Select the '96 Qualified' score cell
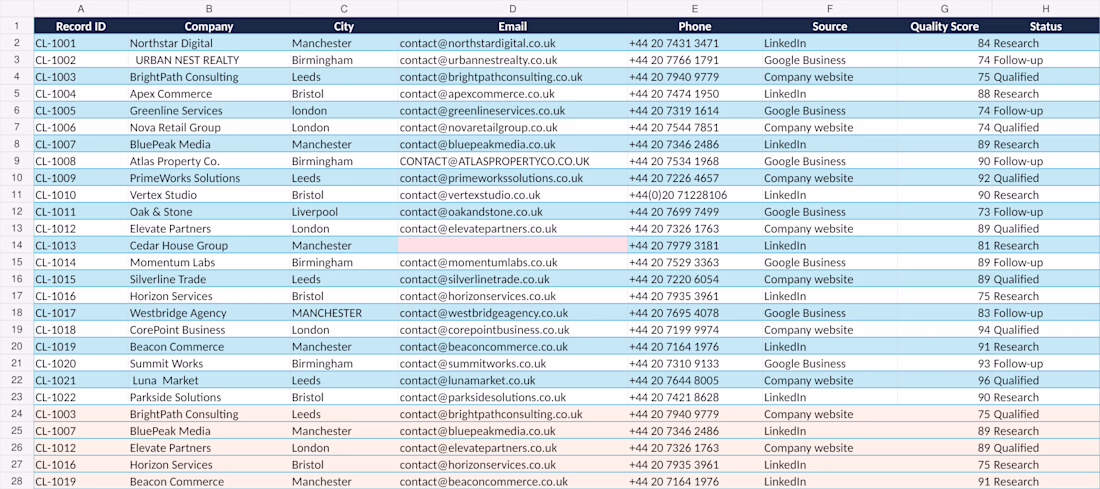Viewport: 1100px width, 489px height. tap(945, 380)
